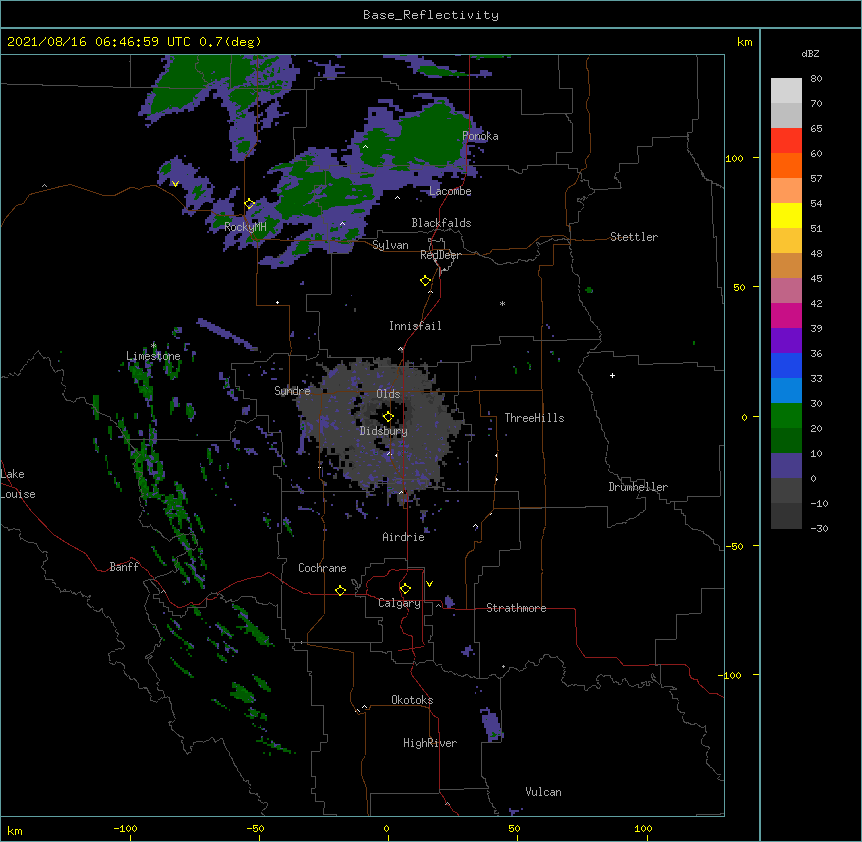Image resolution: width=862 pixels, height=842 pixels.
Task: Click the km unit label at bottom left
Action: click(15, 830)
